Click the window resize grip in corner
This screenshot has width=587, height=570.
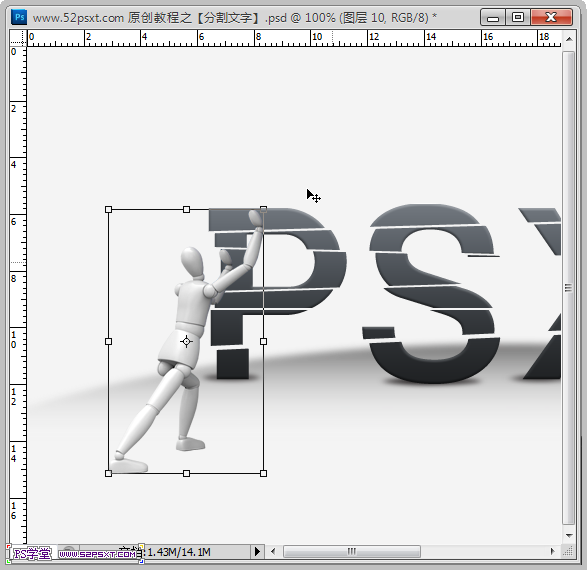coord(569,551)
